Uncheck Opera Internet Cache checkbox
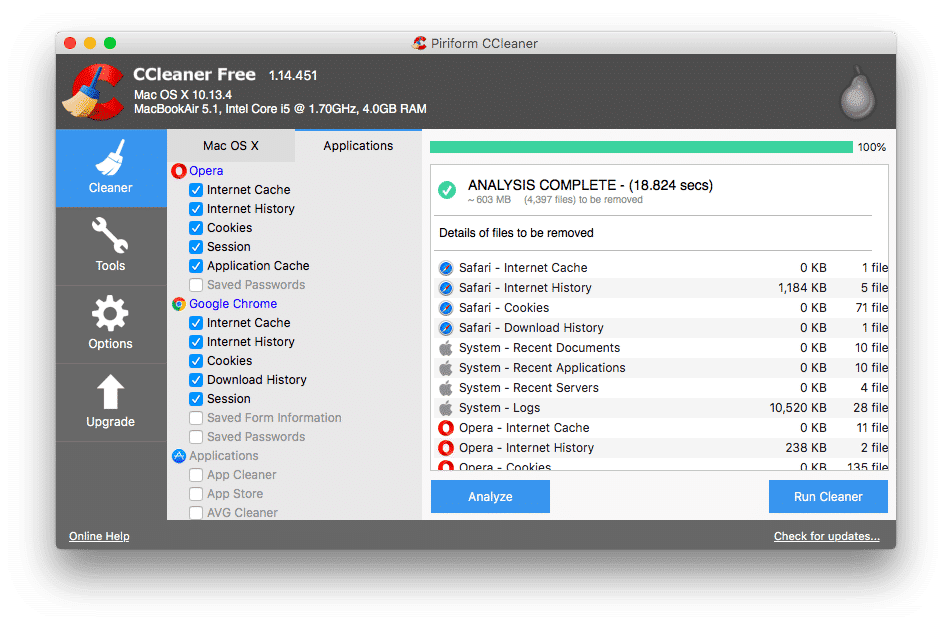Image resolution: width=952 pixels, height=629 pixels. click(x=196, y=190)
